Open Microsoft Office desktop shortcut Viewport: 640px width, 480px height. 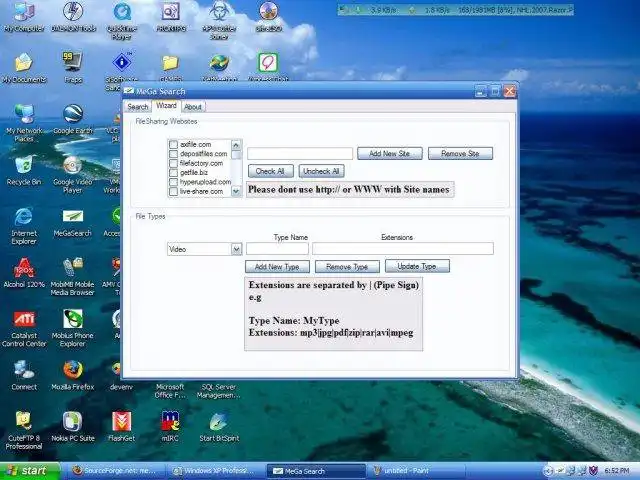coord(170,391)
